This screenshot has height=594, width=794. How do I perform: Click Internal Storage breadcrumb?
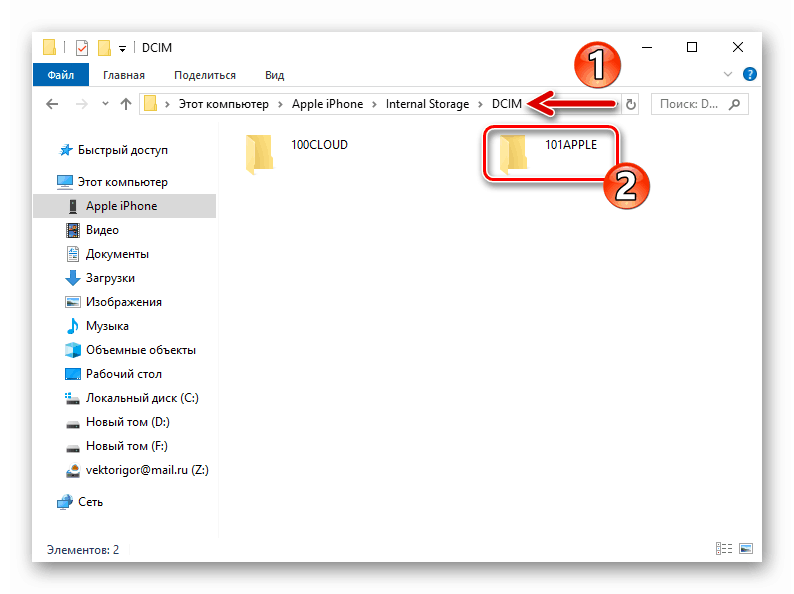(427, 104)
